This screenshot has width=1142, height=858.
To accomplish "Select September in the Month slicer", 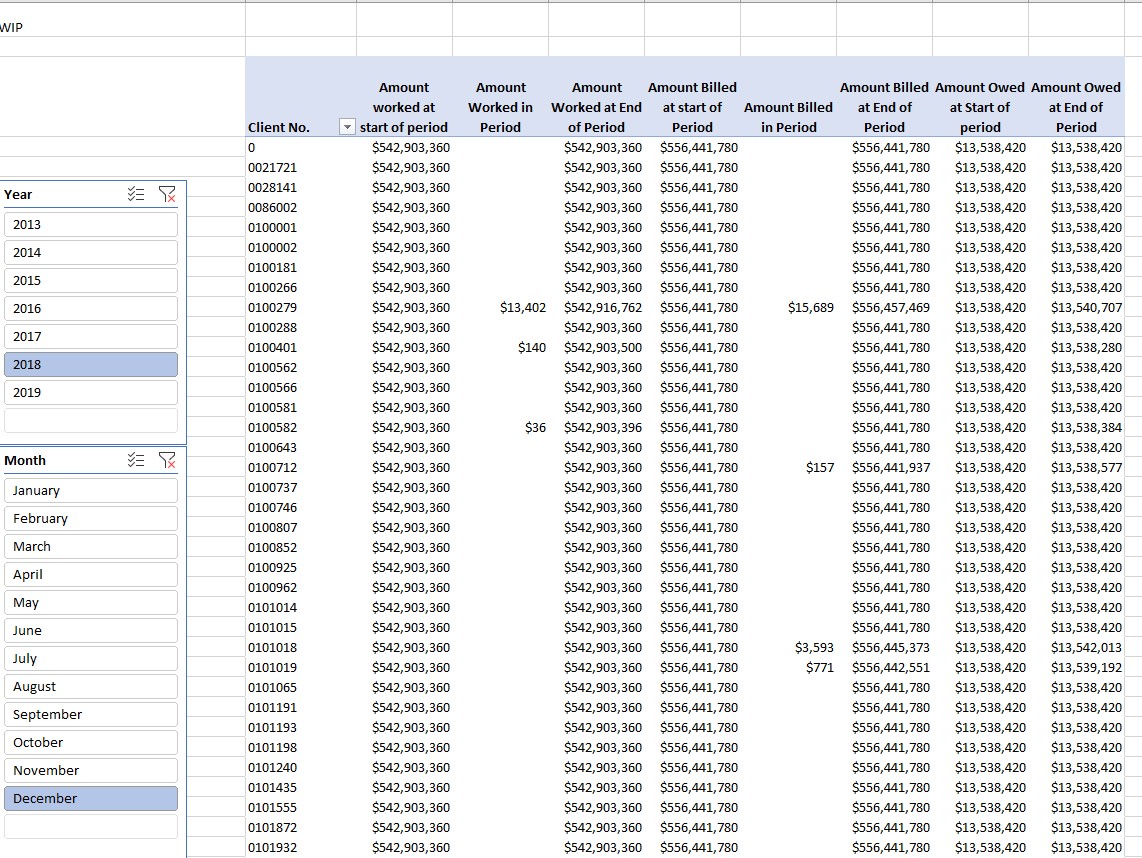I will click(91, 715).
